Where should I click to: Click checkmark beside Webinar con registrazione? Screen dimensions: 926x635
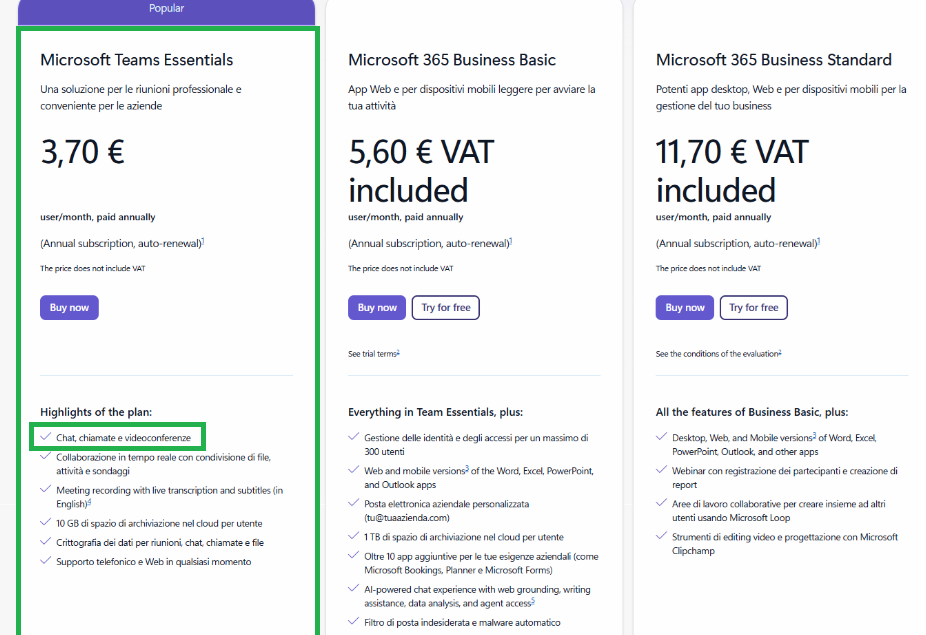point(661,470)
